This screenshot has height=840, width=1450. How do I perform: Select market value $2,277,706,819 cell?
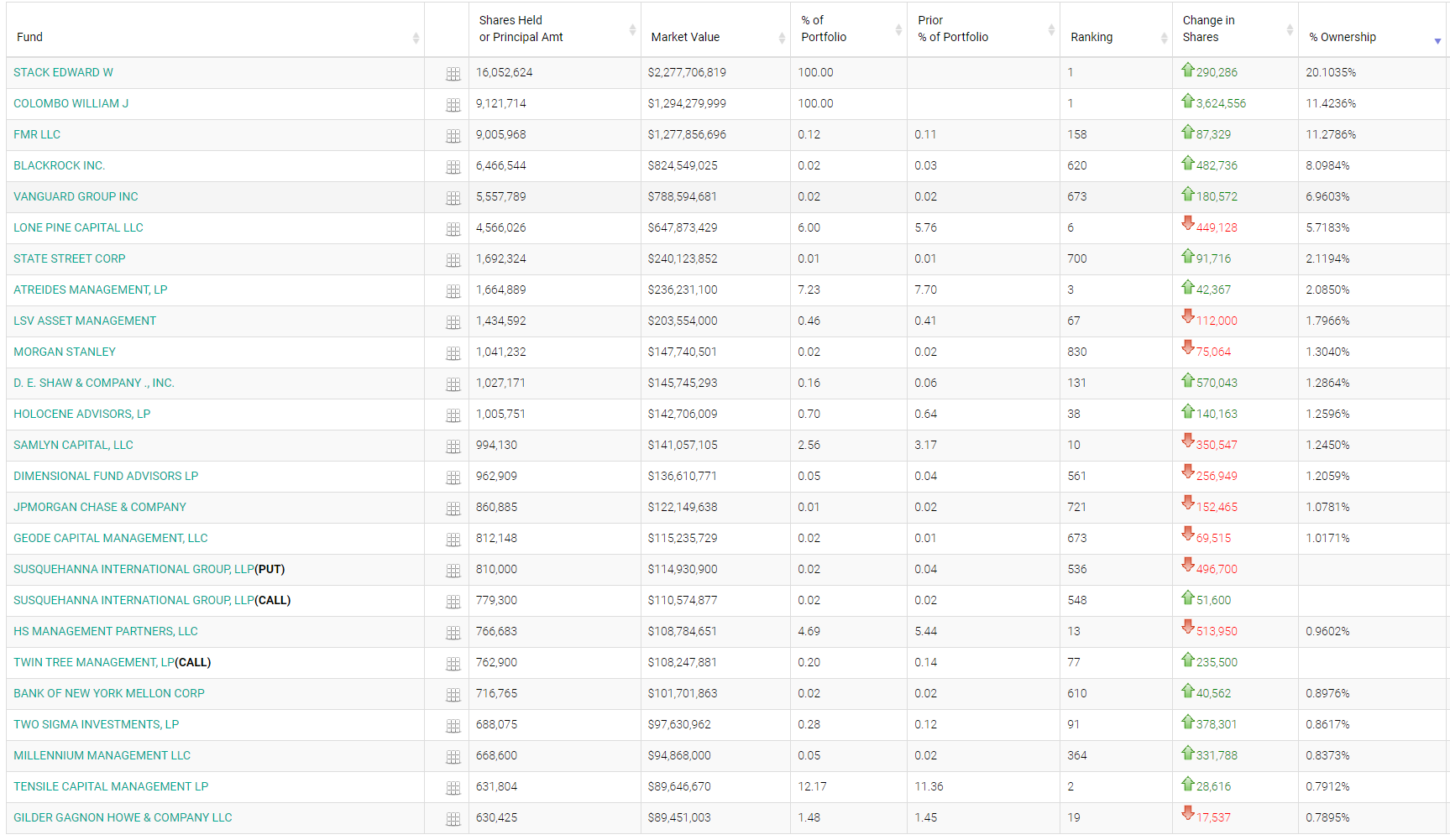687,72
